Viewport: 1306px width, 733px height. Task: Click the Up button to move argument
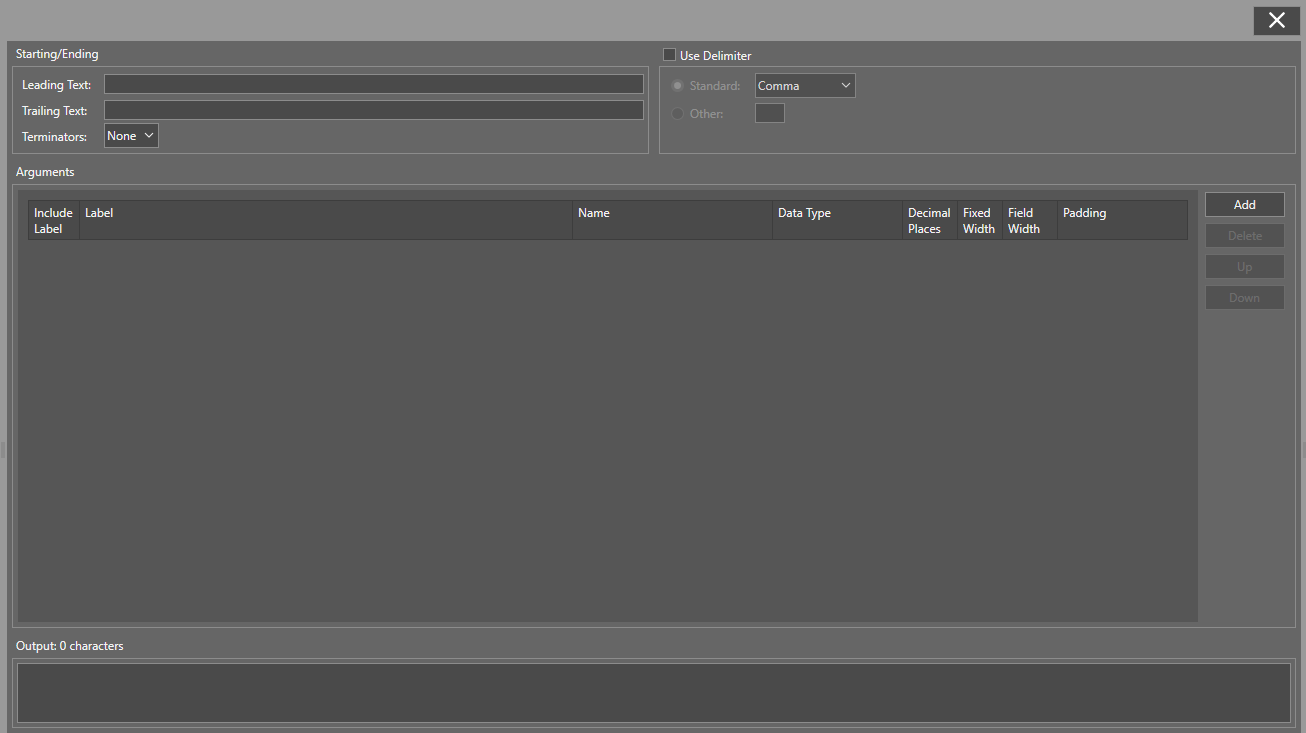tap(1244, 267)
